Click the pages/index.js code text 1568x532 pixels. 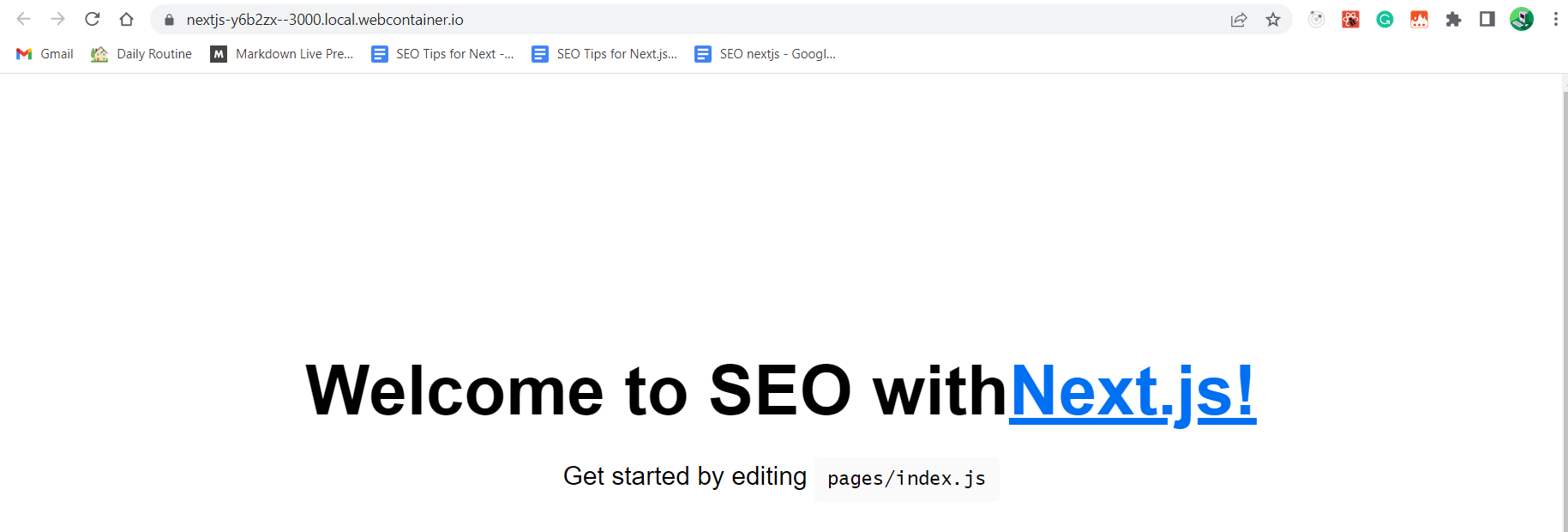[906, 479]
